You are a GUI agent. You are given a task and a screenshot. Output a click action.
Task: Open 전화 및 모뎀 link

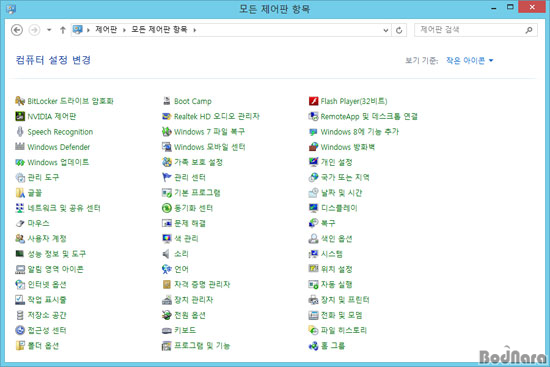[341, 315]
